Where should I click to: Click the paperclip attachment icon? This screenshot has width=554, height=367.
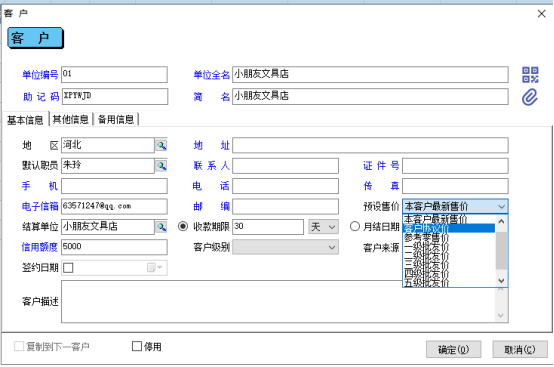pyautogui.click(x=530, y=97)
